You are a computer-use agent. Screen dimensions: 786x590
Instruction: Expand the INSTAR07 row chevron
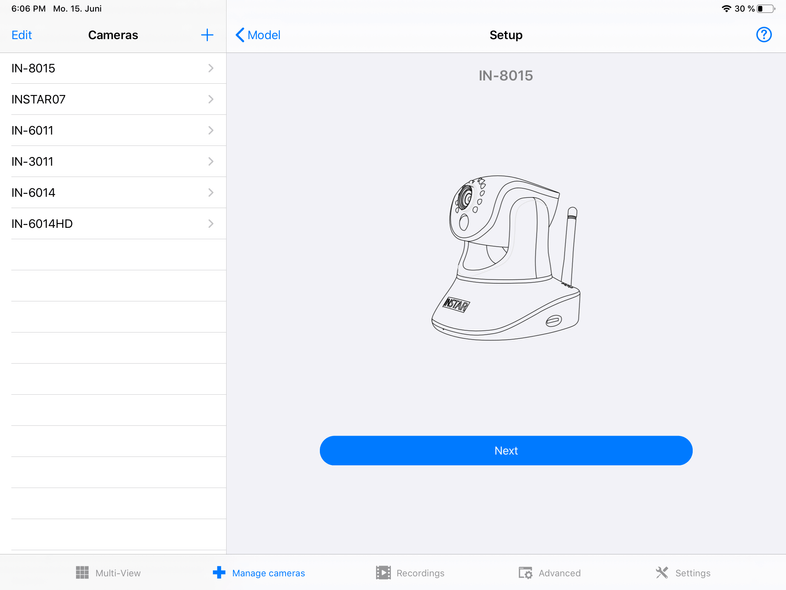pyautogui.click(x=211, y=99)
